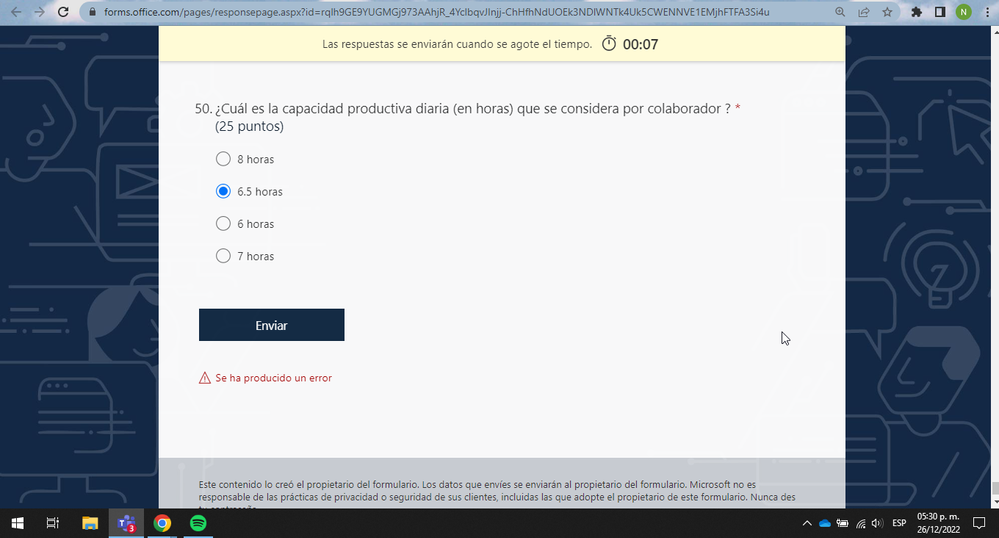Open the Chrome extensions puzzle icon

[x=917, y=12]
